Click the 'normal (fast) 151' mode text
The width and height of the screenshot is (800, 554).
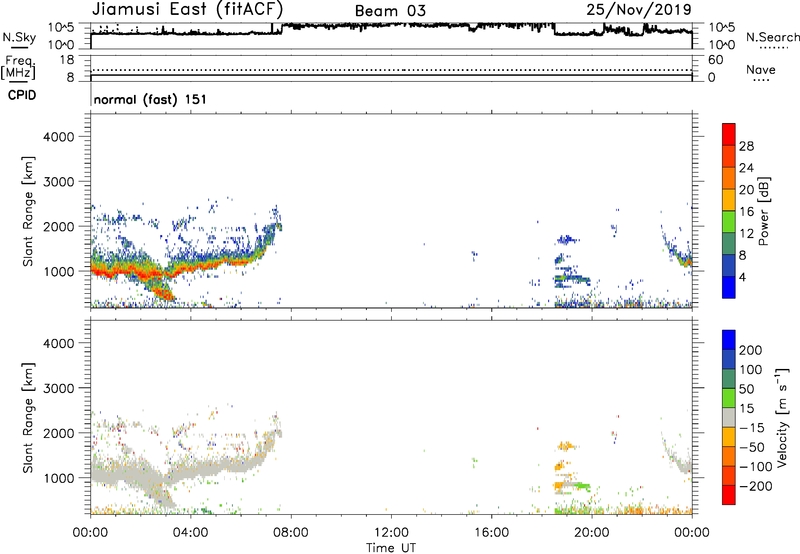[x=150, y=99]
